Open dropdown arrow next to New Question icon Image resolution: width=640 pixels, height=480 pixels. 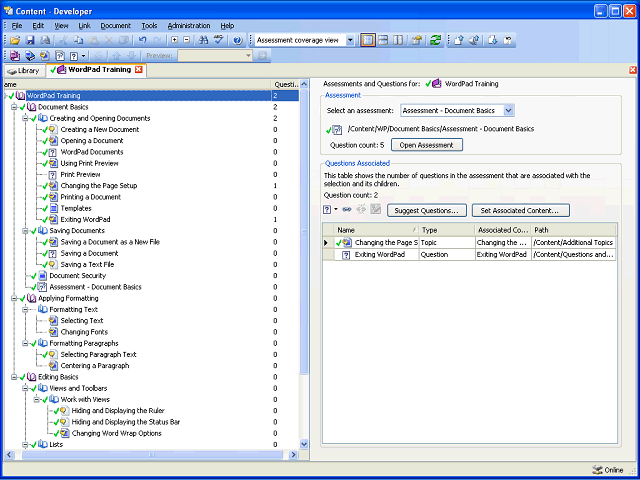(84, 55)
